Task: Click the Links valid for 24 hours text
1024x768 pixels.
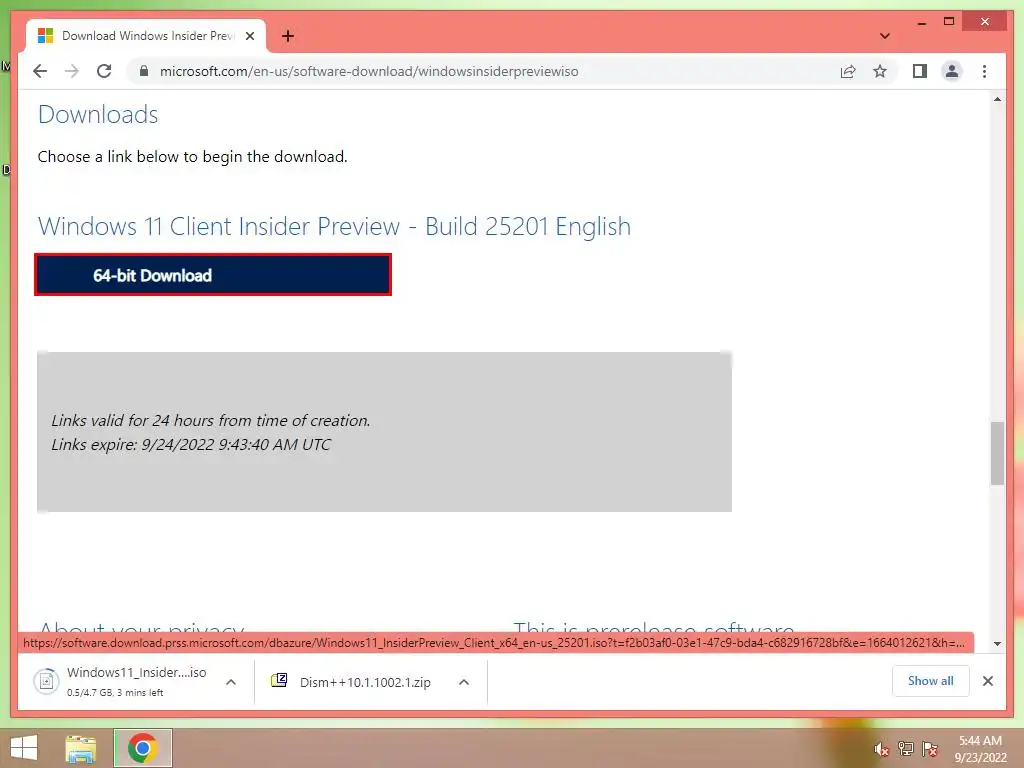Action: pos(211,421)
